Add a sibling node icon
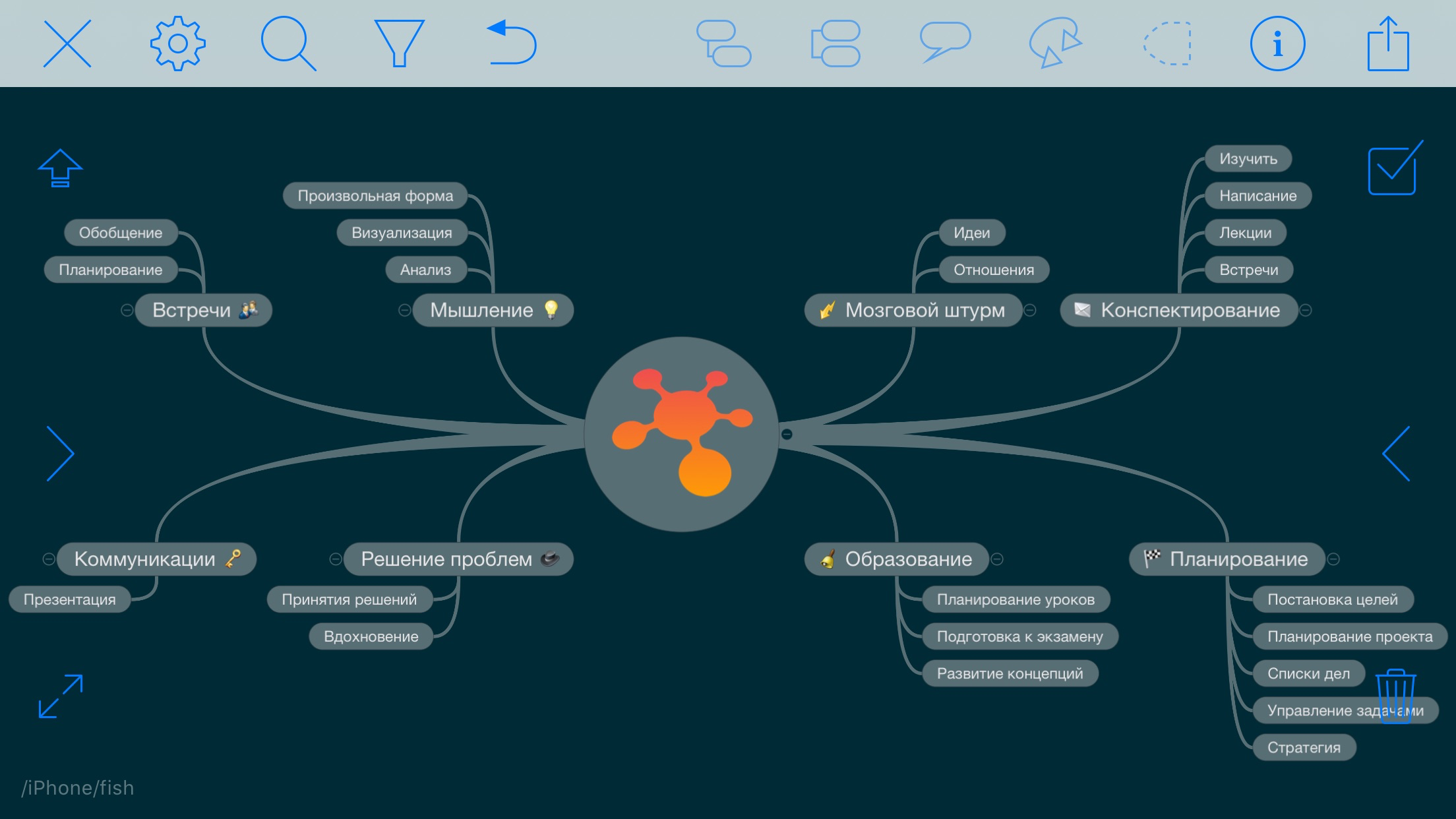The height and width of the screenshot is (819, 1456). point(835,44)
